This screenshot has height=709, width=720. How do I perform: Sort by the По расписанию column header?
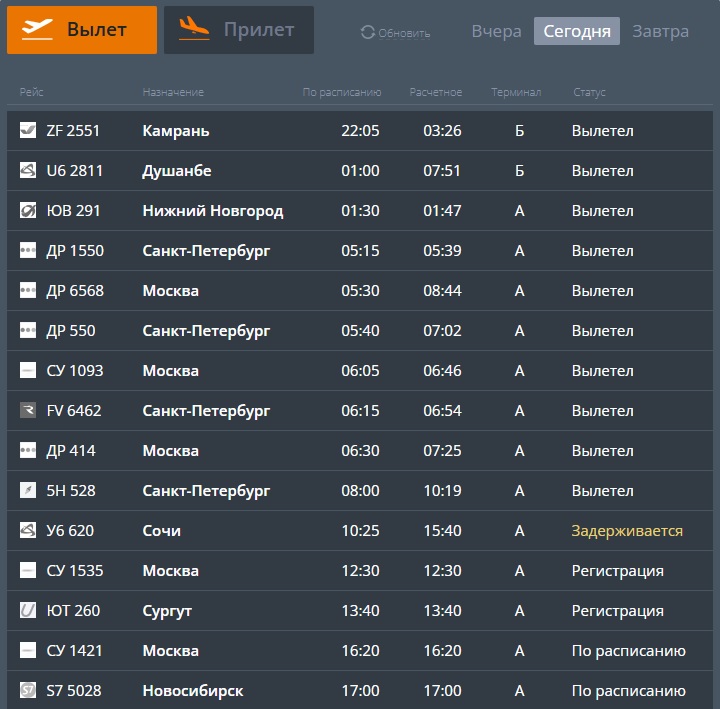click(342, 93)
